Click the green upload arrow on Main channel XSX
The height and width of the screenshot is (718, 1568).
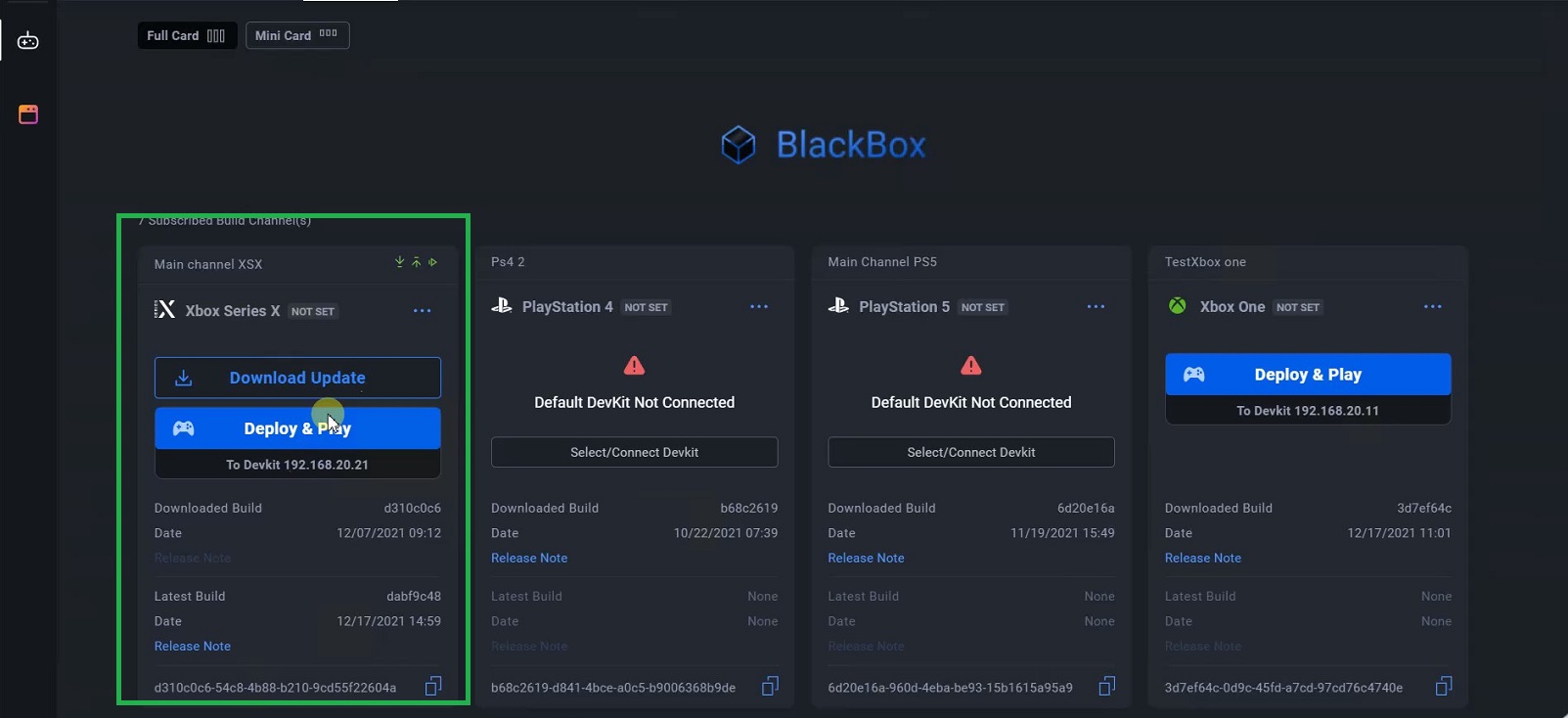(416, 262)
